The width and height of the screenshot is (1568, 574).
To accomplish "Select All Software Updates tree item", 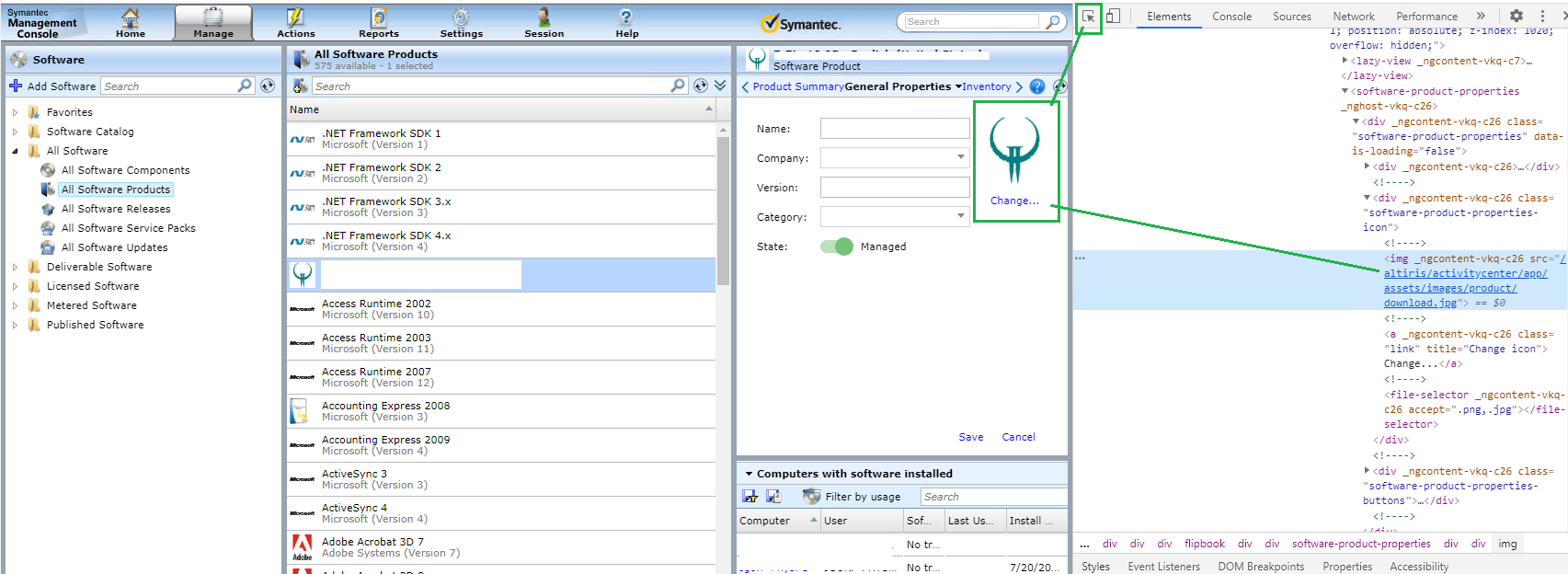I will [114, 247].
